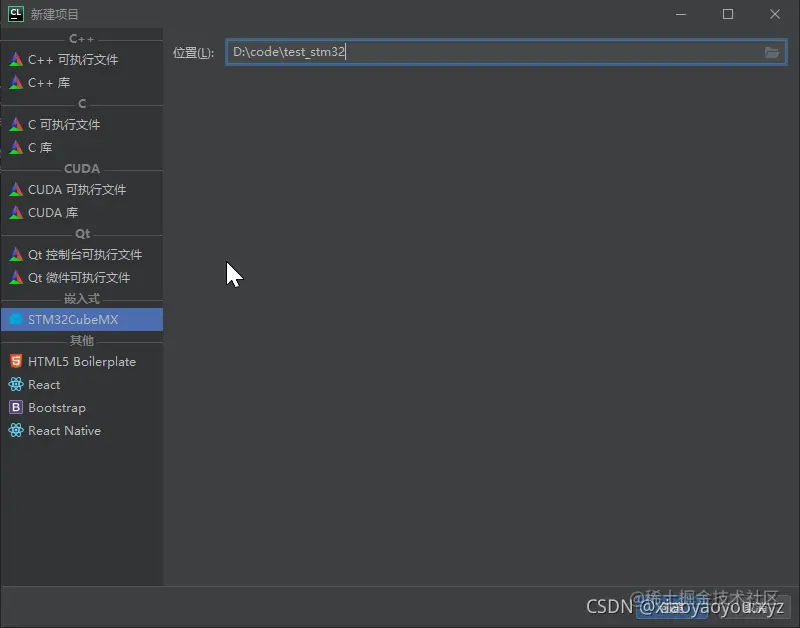Viewport: 800px width, 628px height.
Task: Close the 新建项目 dialog
Action: click(774, 14)
